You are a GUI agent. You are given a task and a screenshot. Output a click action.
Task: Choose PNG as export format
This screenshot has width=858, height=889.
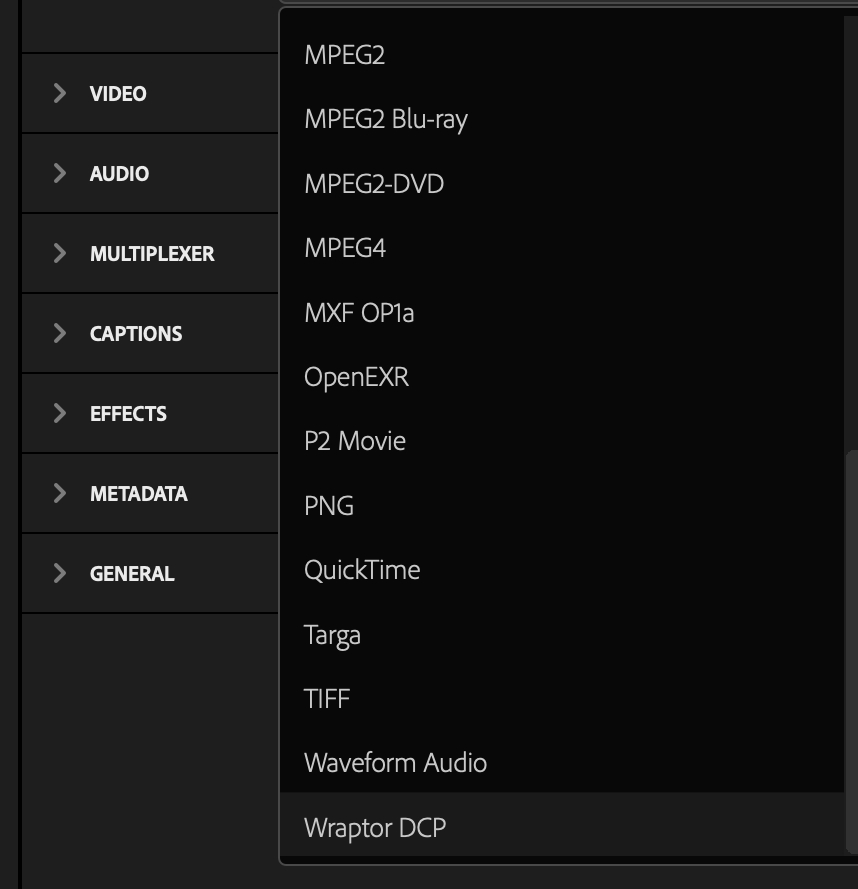point(562,505)
